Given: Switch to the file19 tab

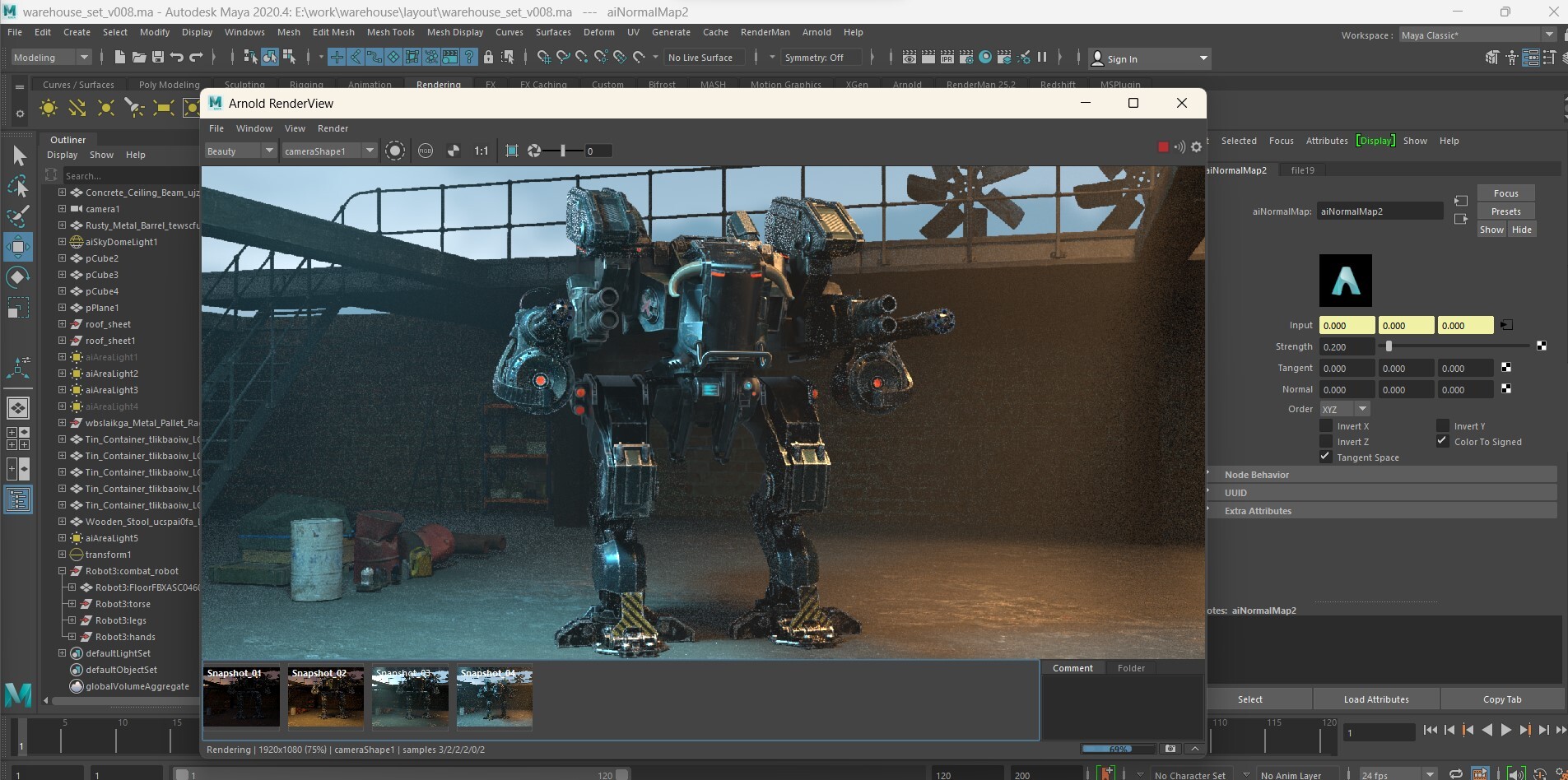Looking at the screenshot, I should point(1302,170).
